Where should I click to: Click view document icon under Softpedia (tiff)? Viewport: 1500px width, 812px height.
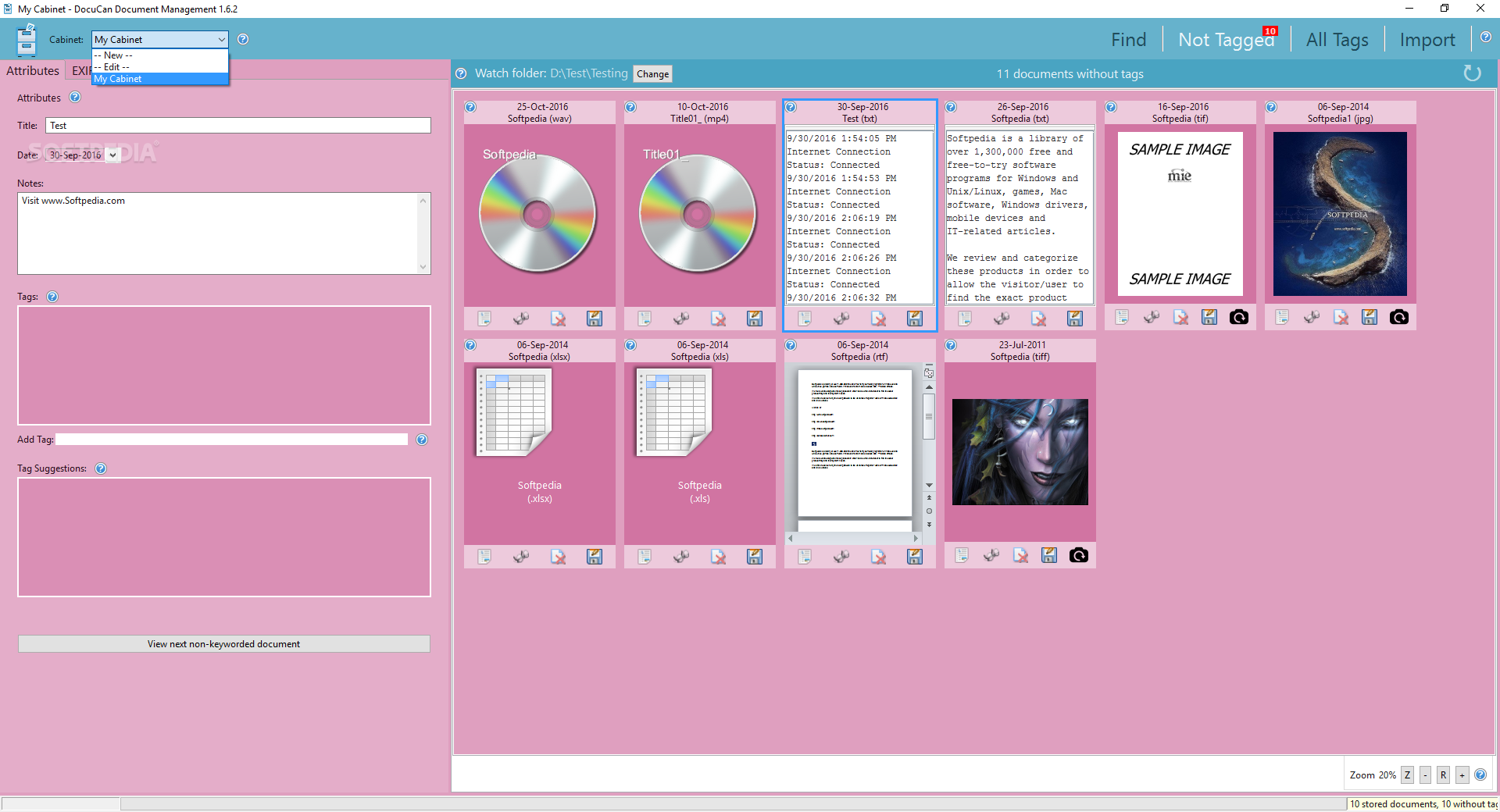(x=962, y=555)
